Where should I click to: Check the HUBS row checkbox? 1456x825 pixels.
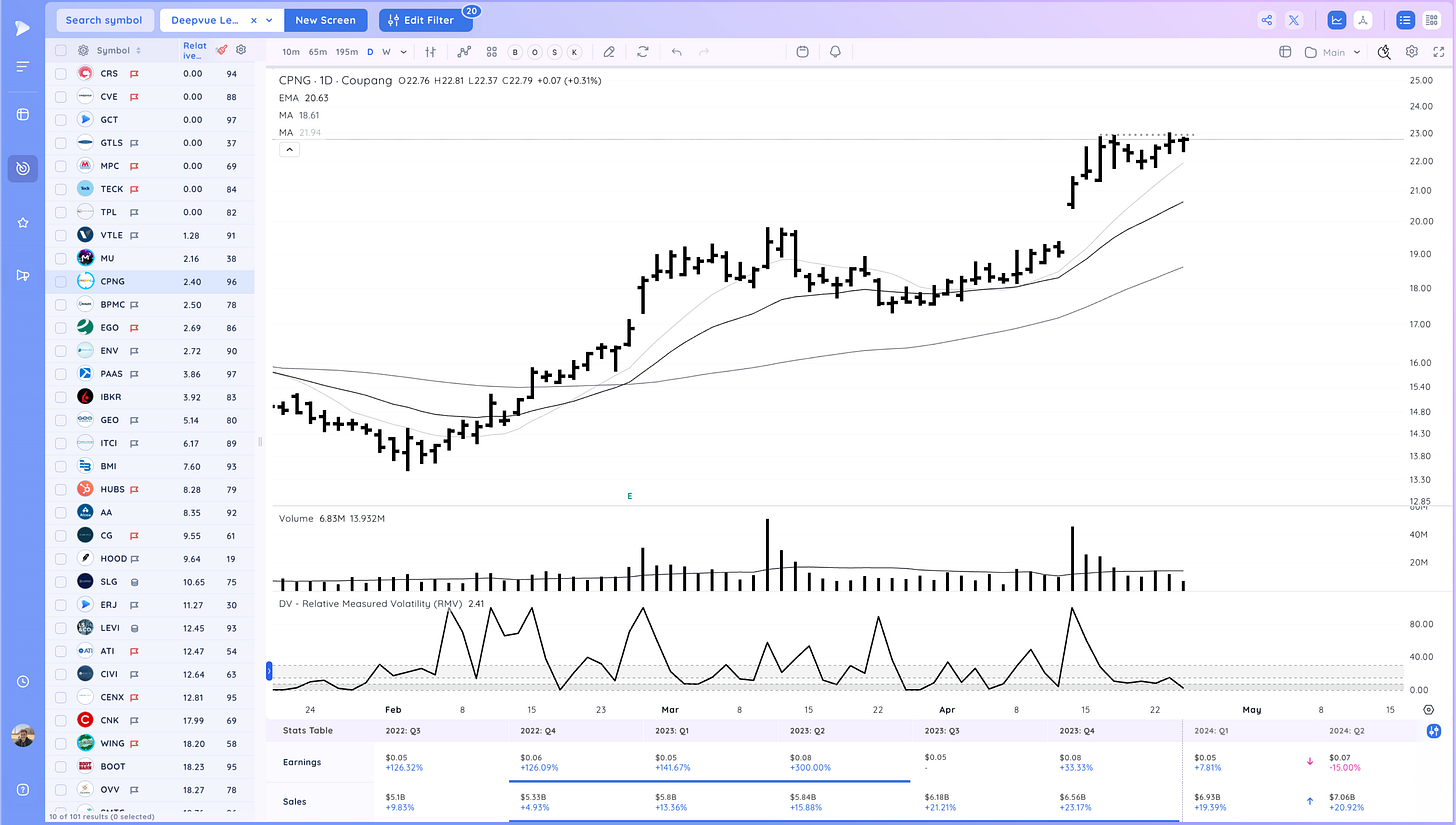point(61,489)
